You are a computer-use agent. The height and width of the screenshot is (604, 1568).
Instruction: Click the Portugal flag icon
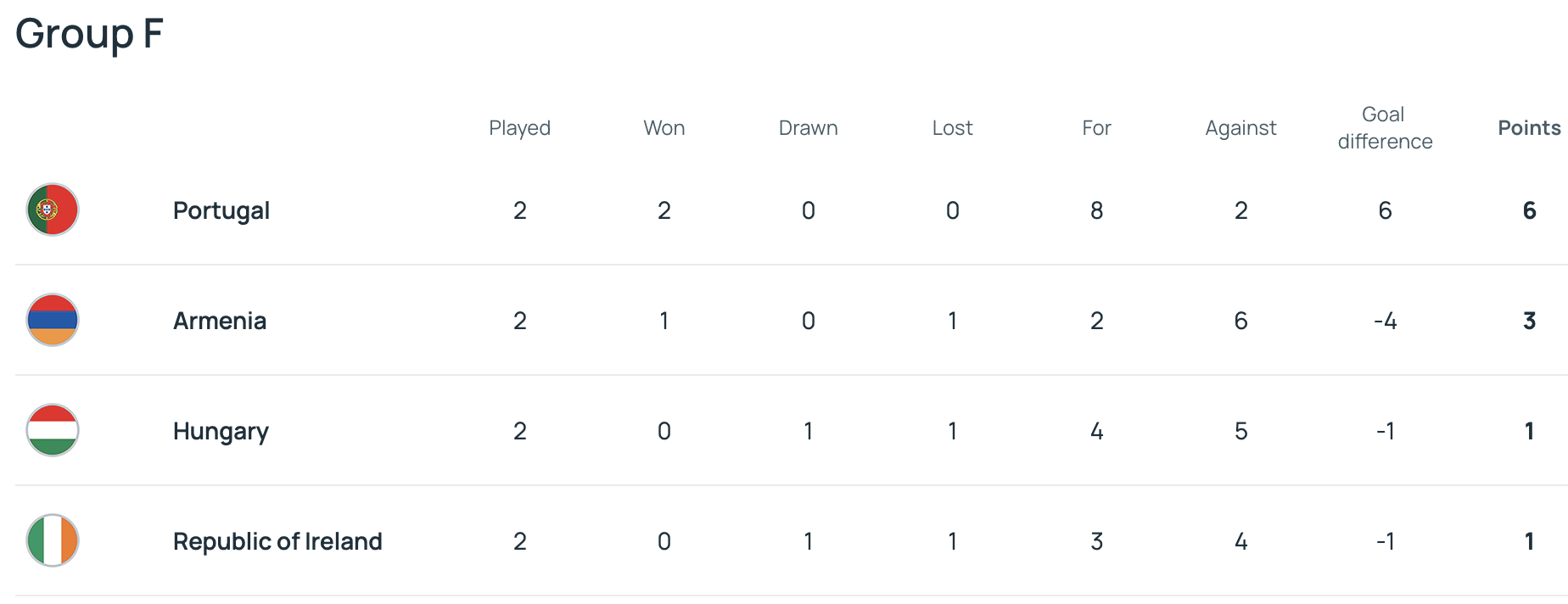click(x=53, y=210)
